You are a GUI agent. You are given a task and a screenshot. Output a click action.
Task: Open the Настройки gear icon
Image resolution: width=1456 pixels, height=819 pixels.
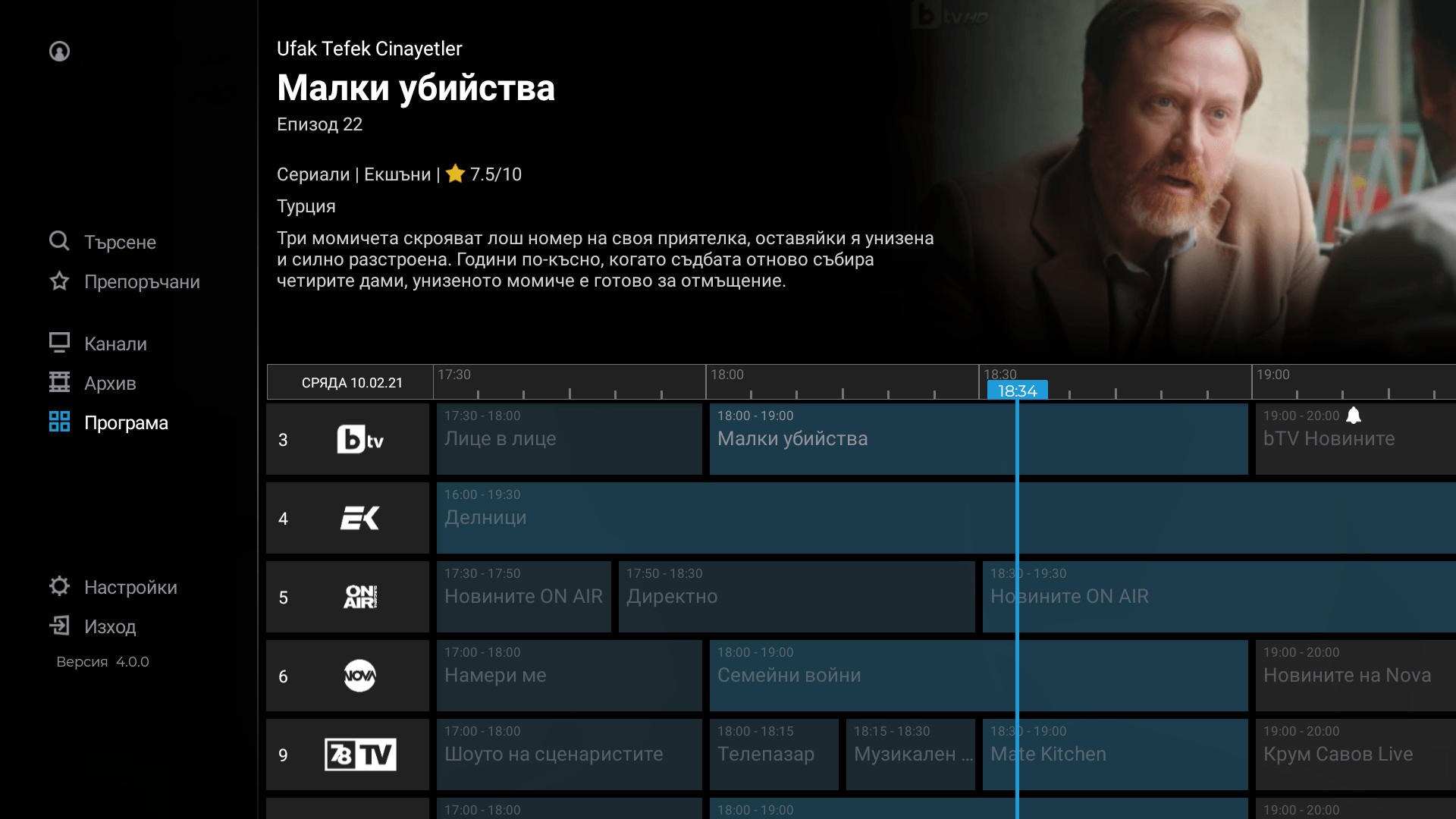(x=59, y=586)
